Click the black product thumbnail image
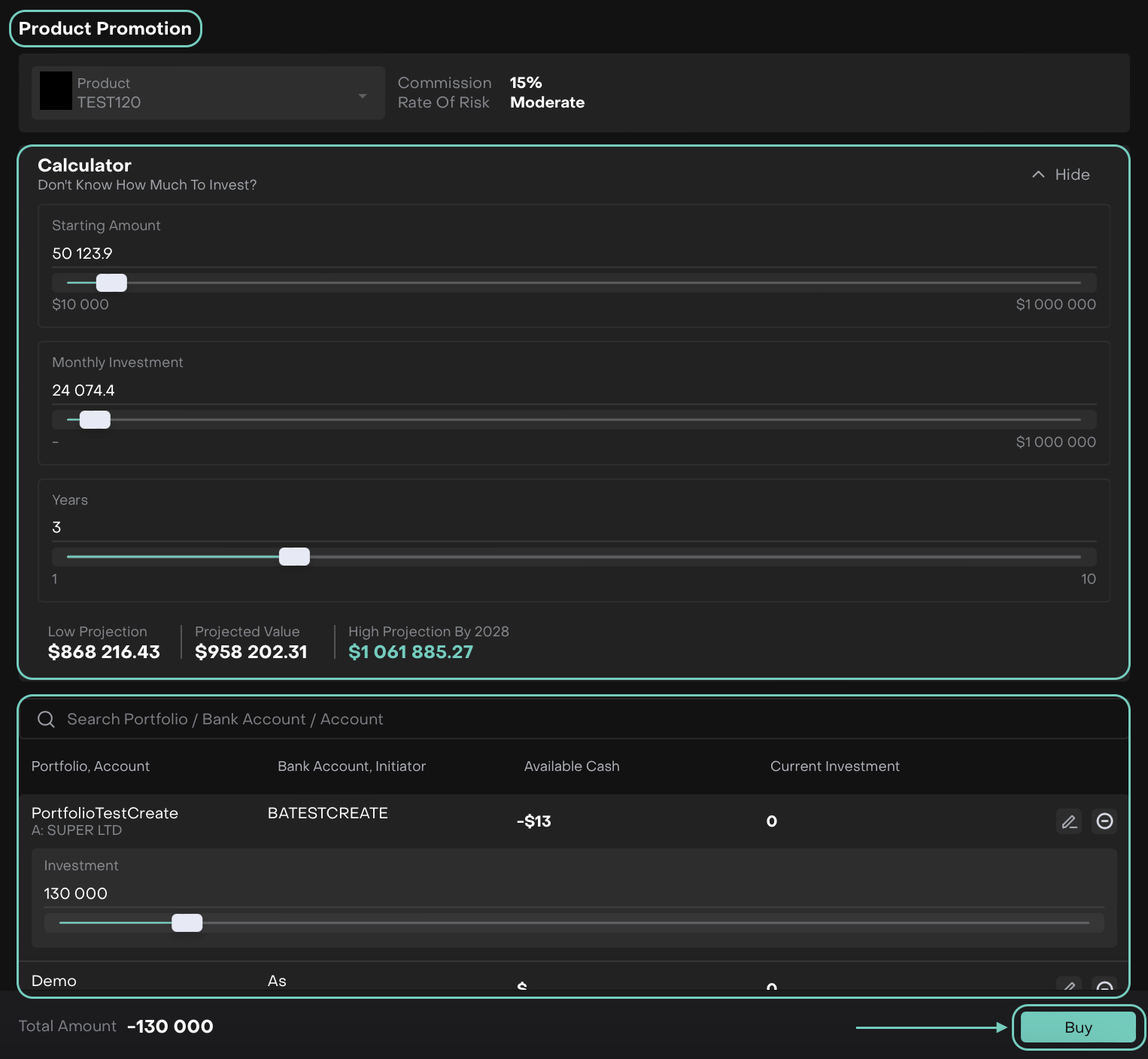 [x=56, y=91]
